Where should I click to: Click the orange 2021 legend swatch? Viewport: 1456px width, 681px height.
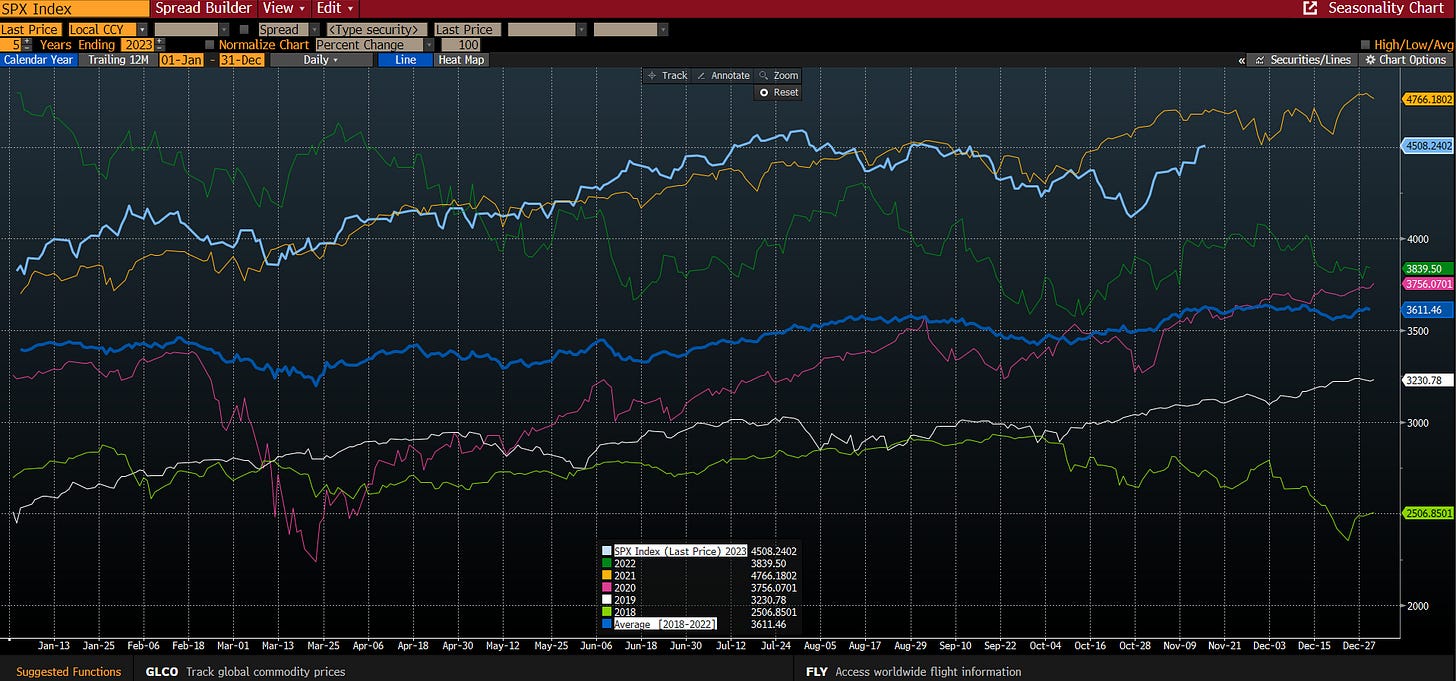tap(607, 575)
